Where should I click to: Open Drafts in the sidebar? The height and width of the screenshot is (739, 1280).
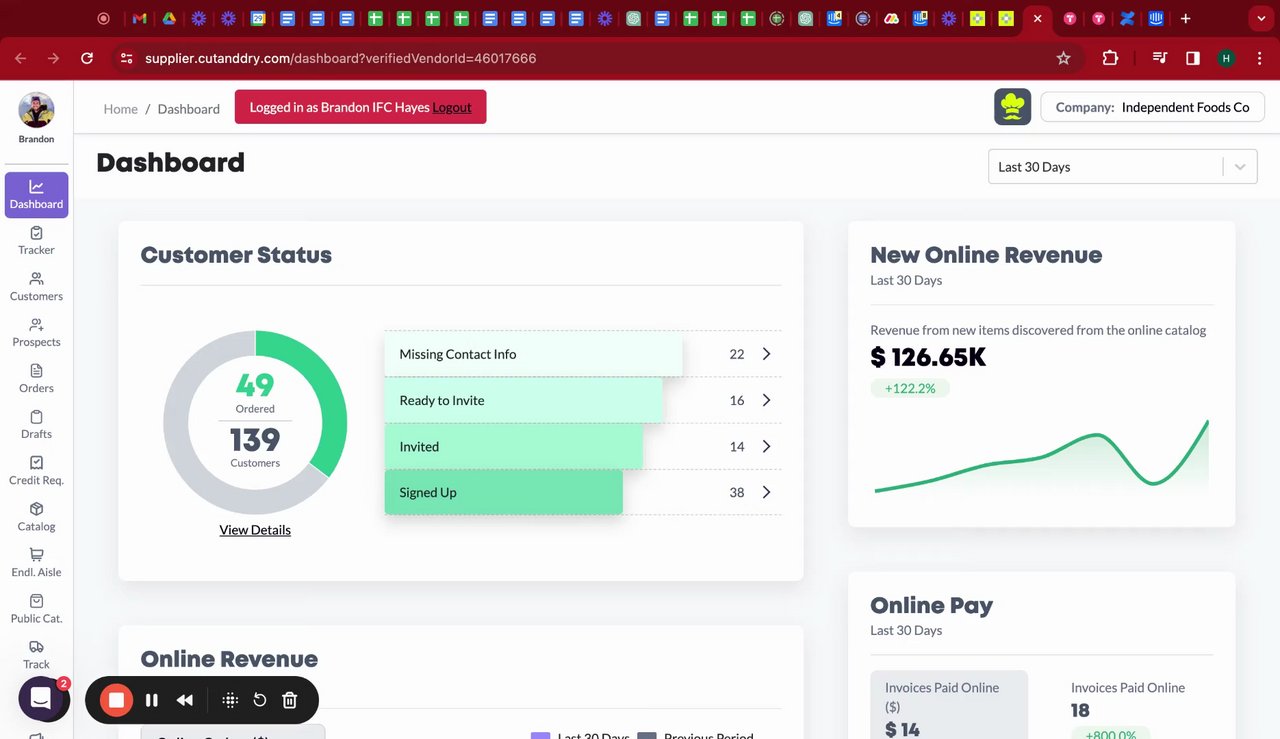coord(36,424)
